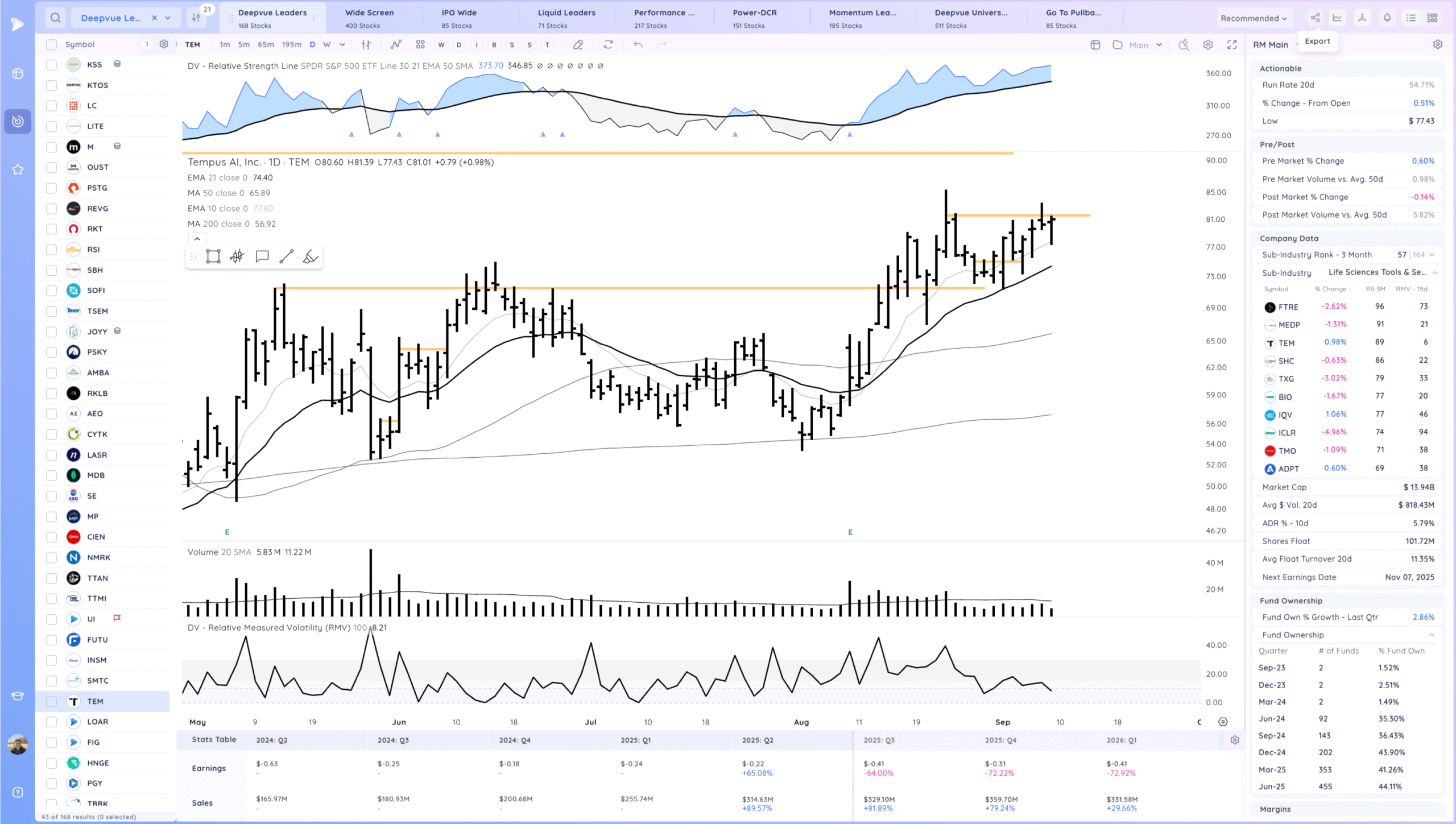
Task: Open the MEDP row in Sub-Industry list
Action: [1346, 325]
